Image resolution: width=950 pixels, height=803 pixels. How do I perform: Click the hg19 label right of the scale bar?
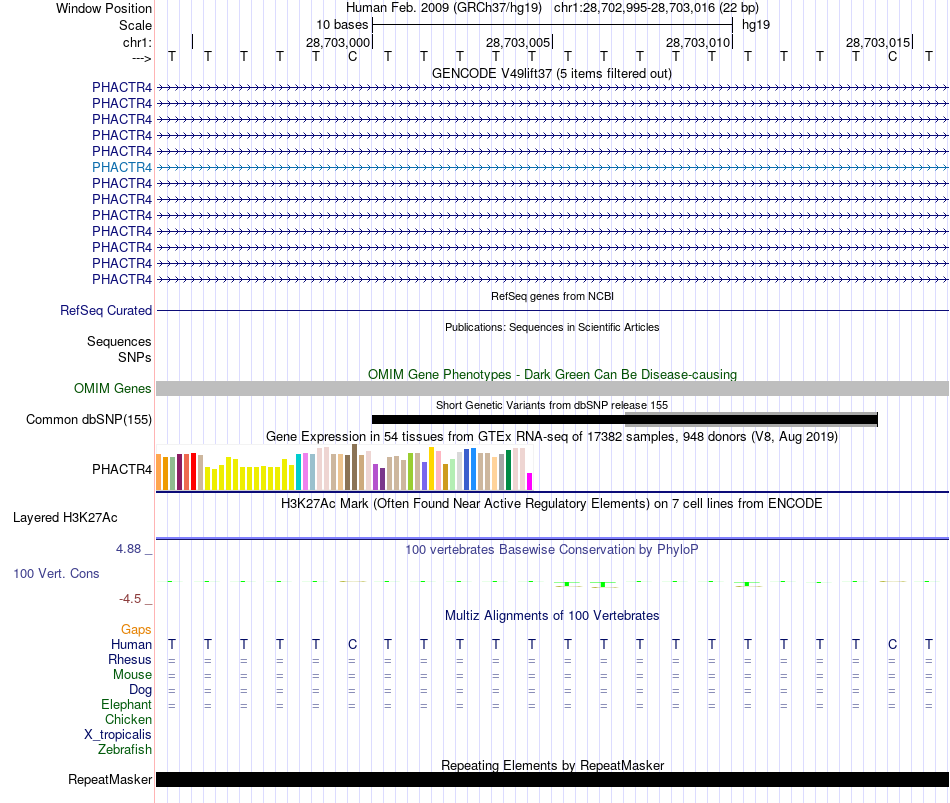(756, 25)
